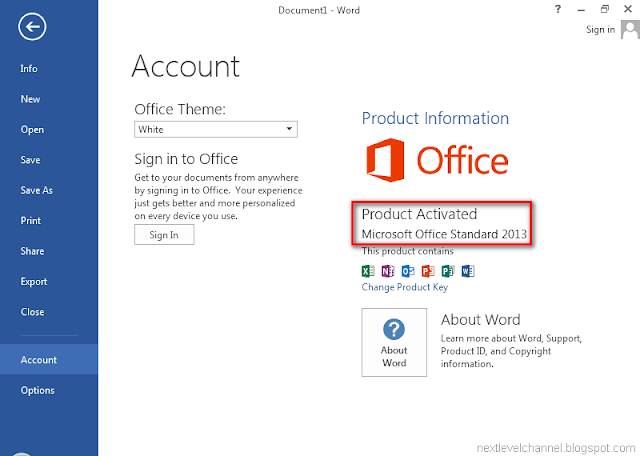Click Change Product Key link
This screenshot has width=640, height=456.
point(404,287)
